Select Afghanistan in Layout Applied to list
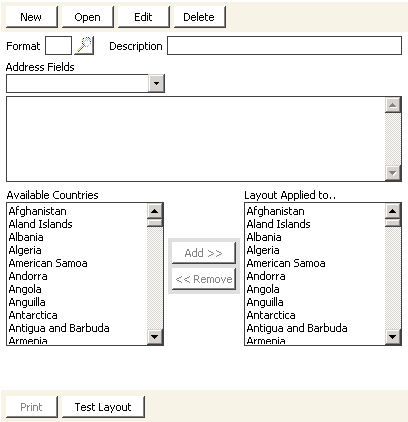The height and width of the screenshot is (422, 408). coord(315,211)
